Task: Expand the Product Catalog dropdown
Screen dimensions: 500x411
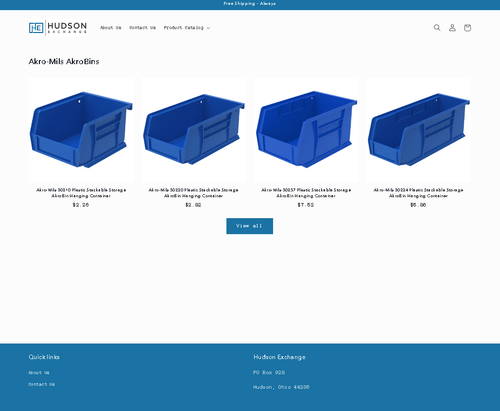Action: tap(187, 28)
